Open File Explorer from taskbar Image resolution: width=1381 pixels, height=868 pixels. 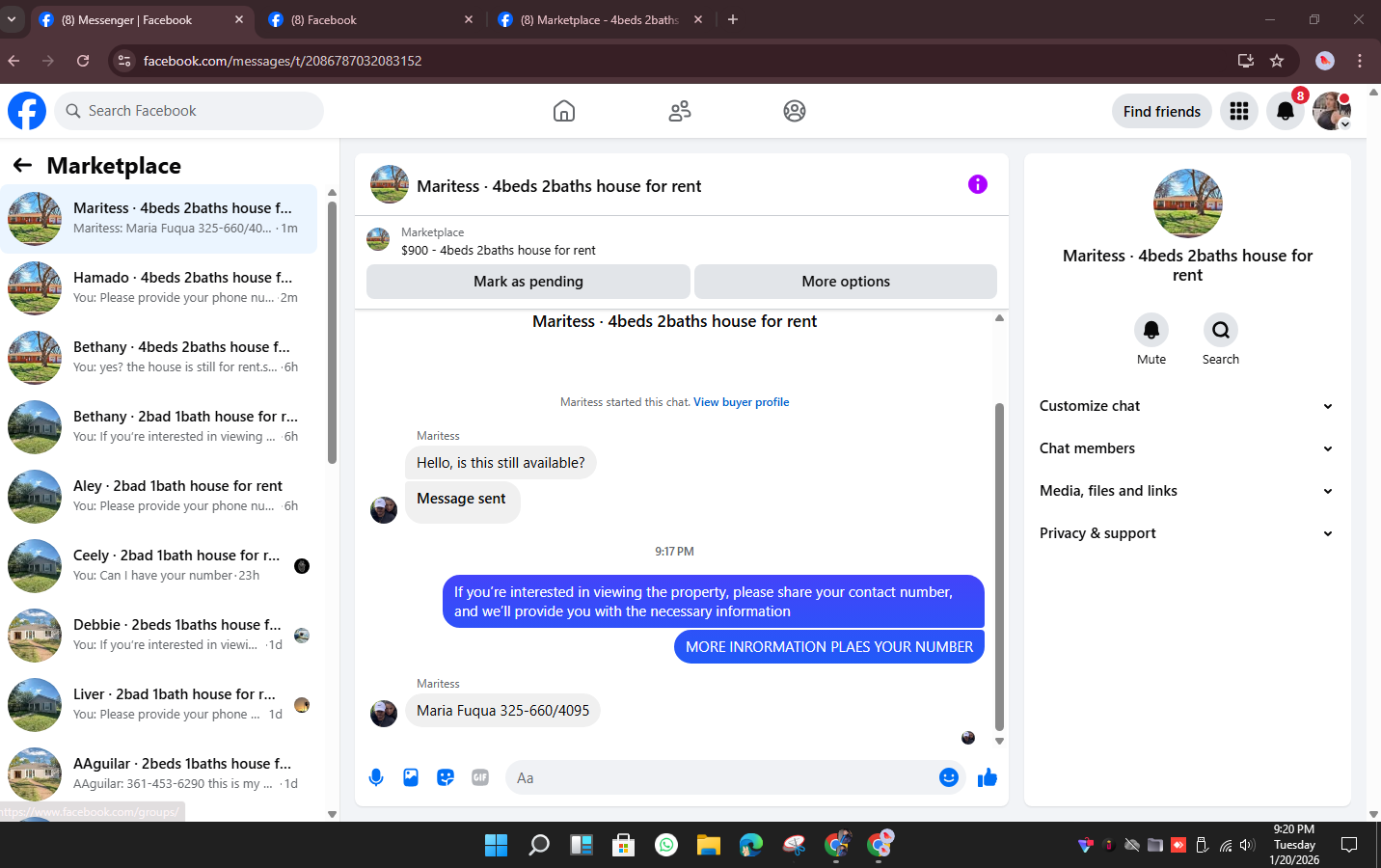coord(709,845)
